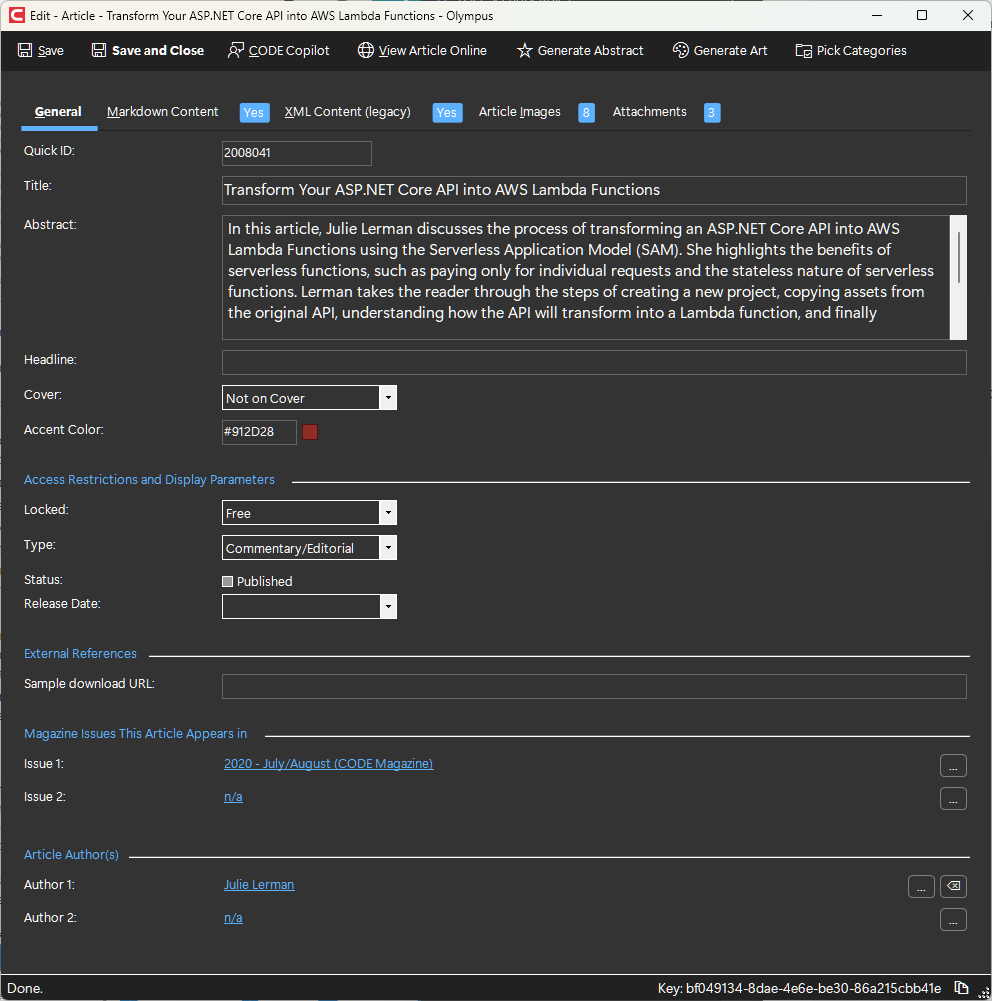Open the Release Date dropdown

tap(309, 606)
